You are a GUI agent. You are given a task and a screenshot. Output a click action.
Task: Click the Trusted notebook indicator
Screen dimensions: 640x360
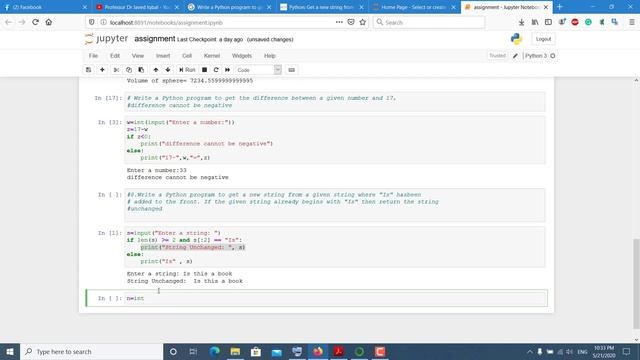coord(497,56)
